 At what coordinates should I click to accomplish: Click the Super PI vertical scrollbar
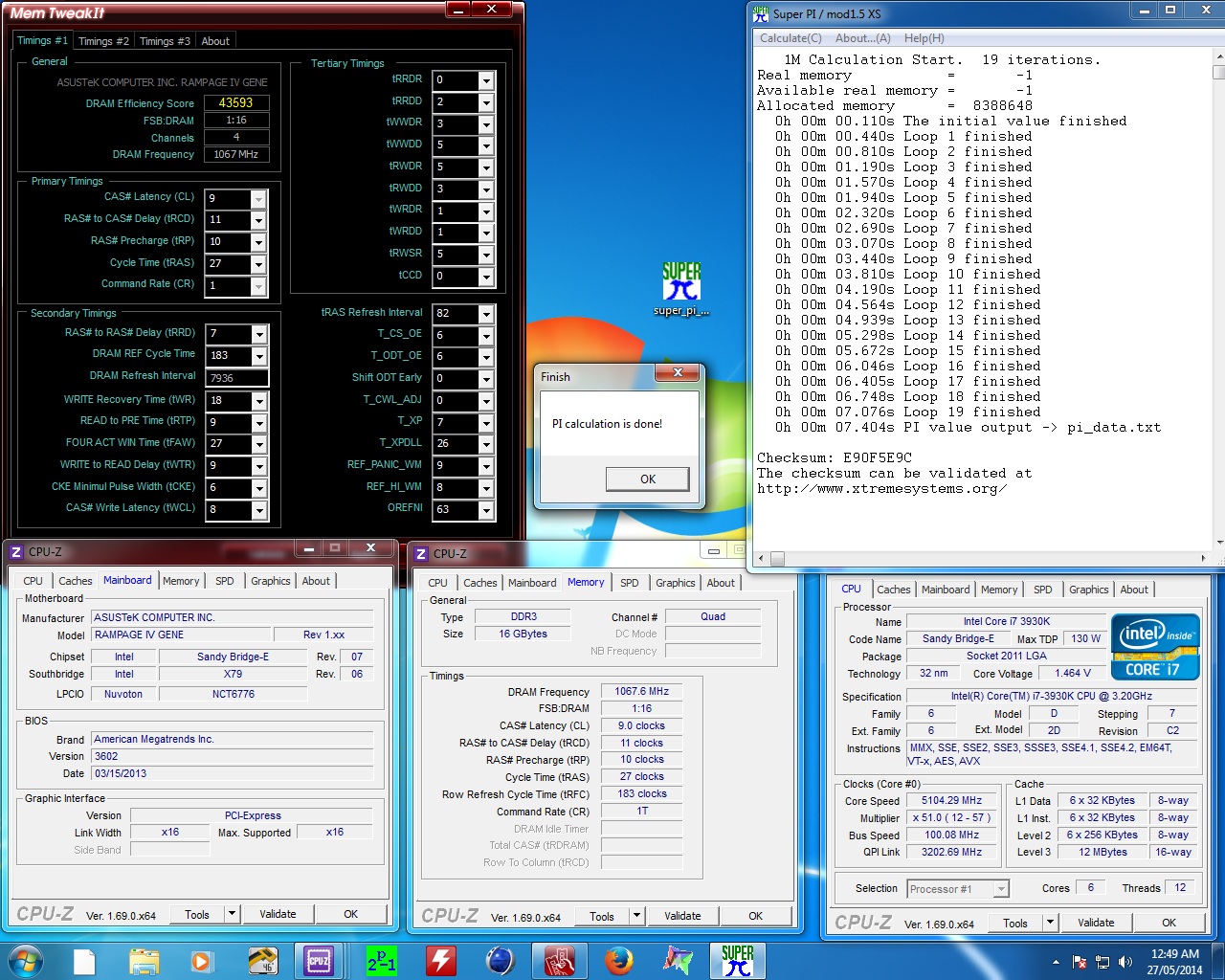1218,301
